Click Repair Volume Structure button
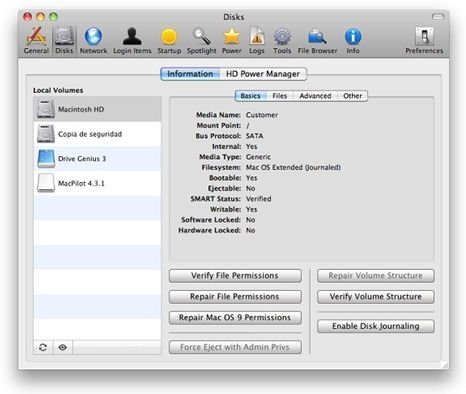Image resolution: width=466 pixels, height=394 pixels. [376, 276]
